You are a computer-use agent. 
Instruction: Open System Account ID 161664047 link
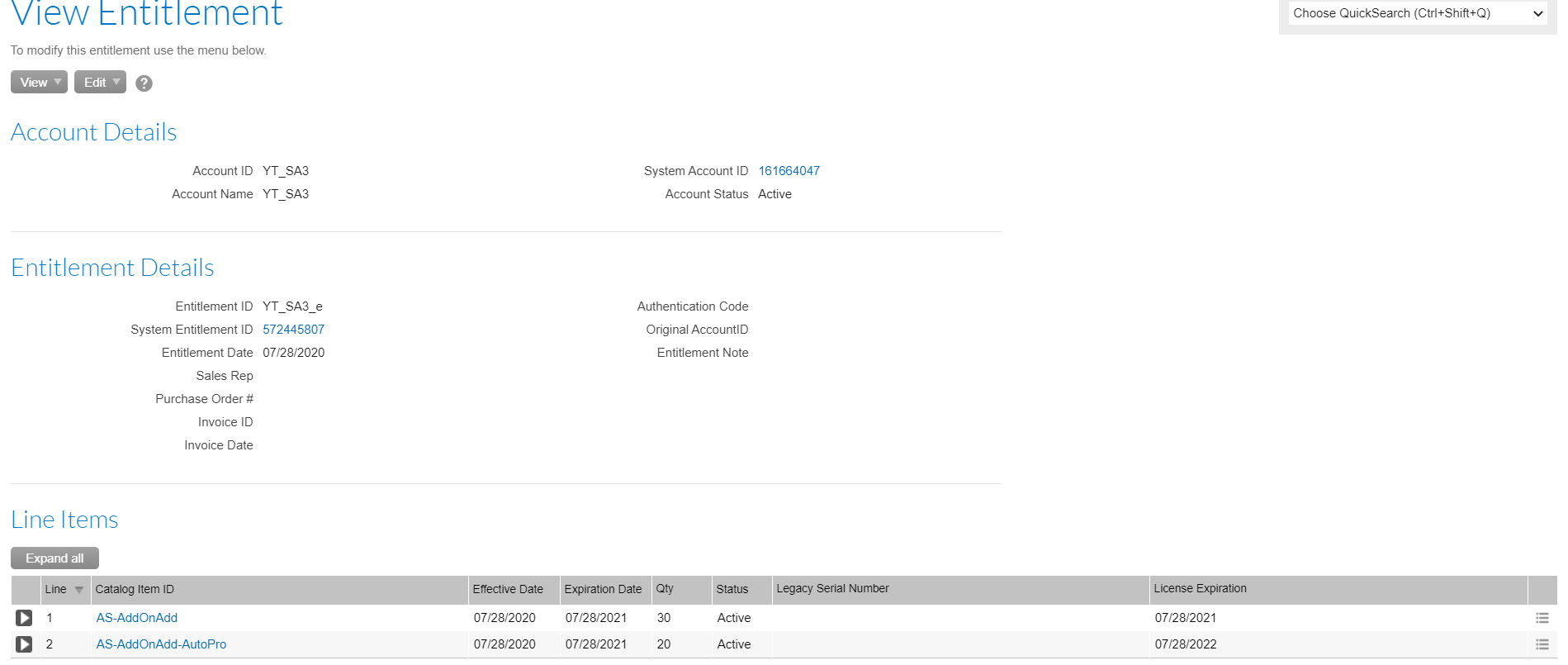[789, 171]
